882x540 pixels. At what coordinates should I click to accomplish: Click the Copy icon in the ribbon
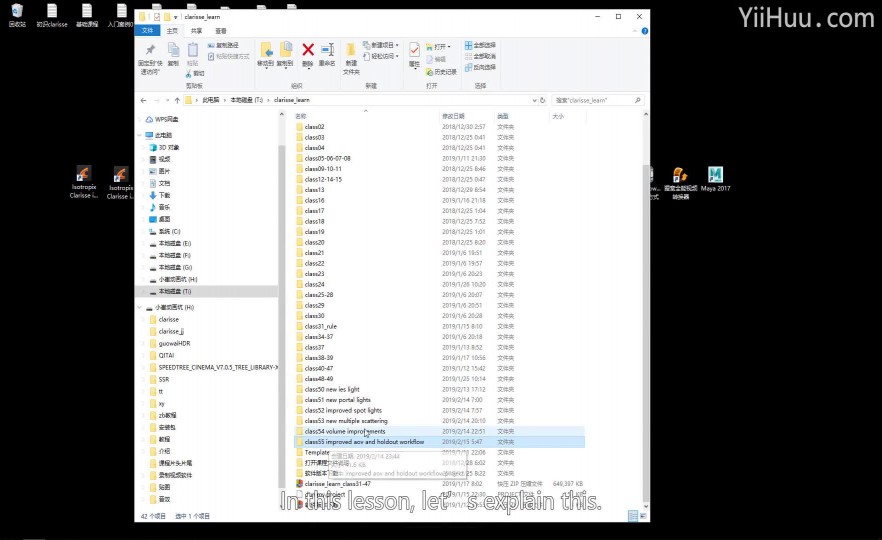[x=173, y=50]
